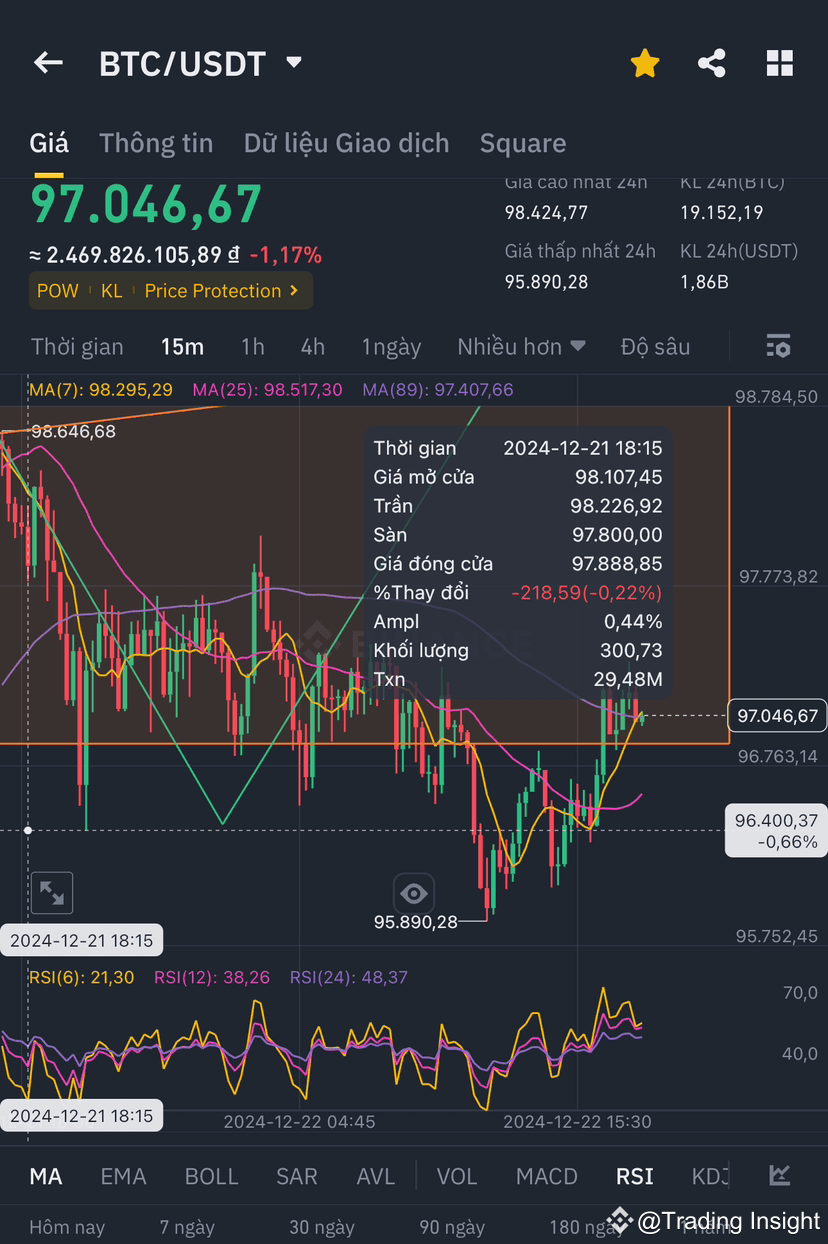Viewport: 828px width, 1244px height.
Task: Open the chart display settings icon
Action: click(x=778, y=345)
